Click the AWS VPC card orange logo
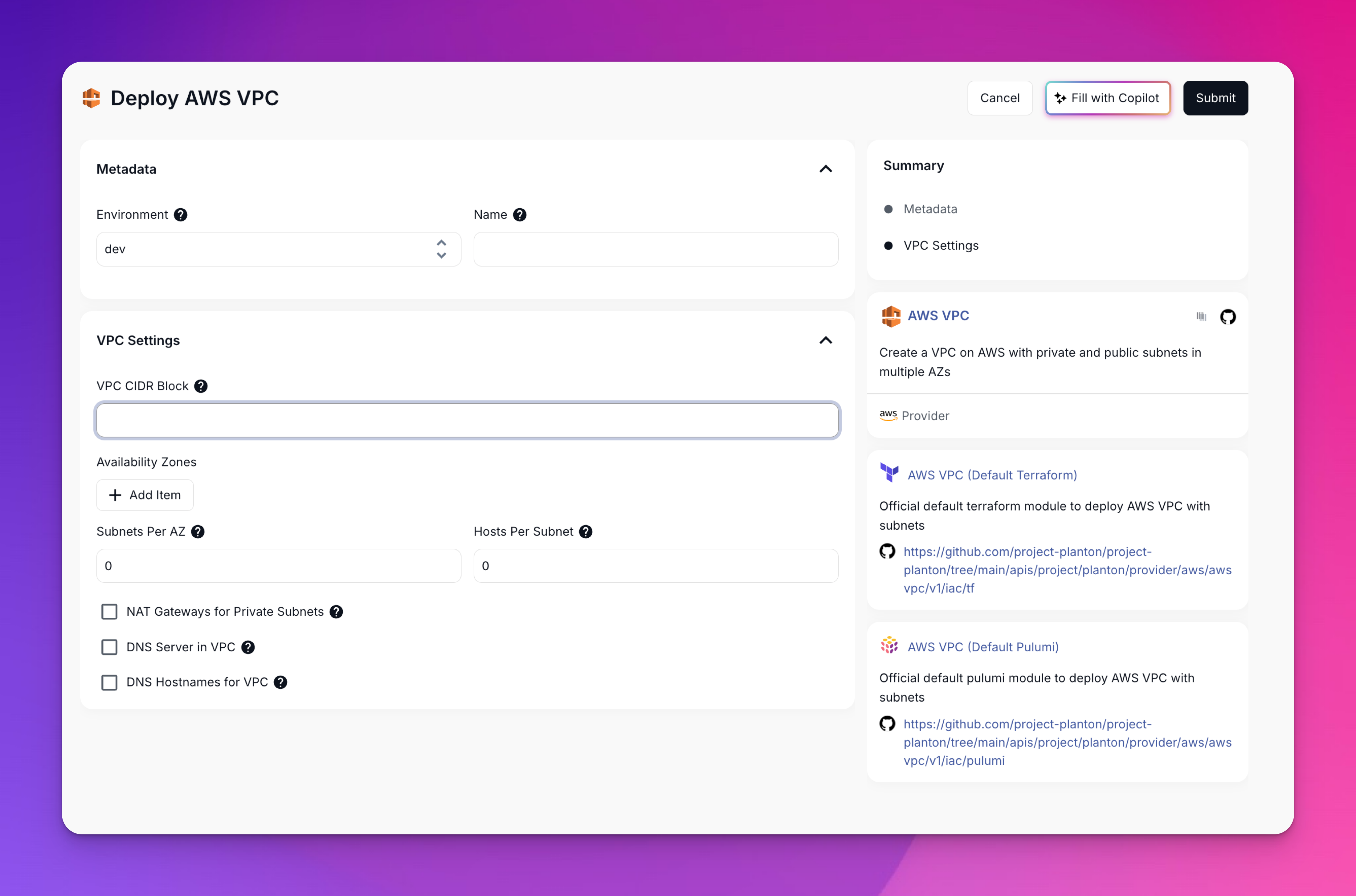 tap(891, 316)
